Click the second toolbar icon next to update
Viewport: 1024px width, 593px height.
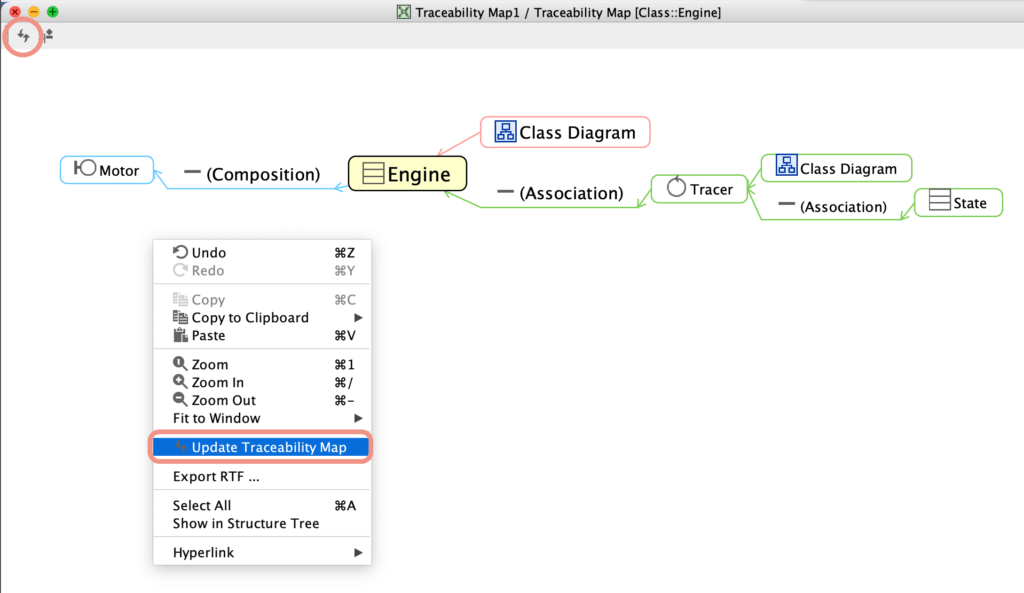pyautogui.click(x=47, y=36)
